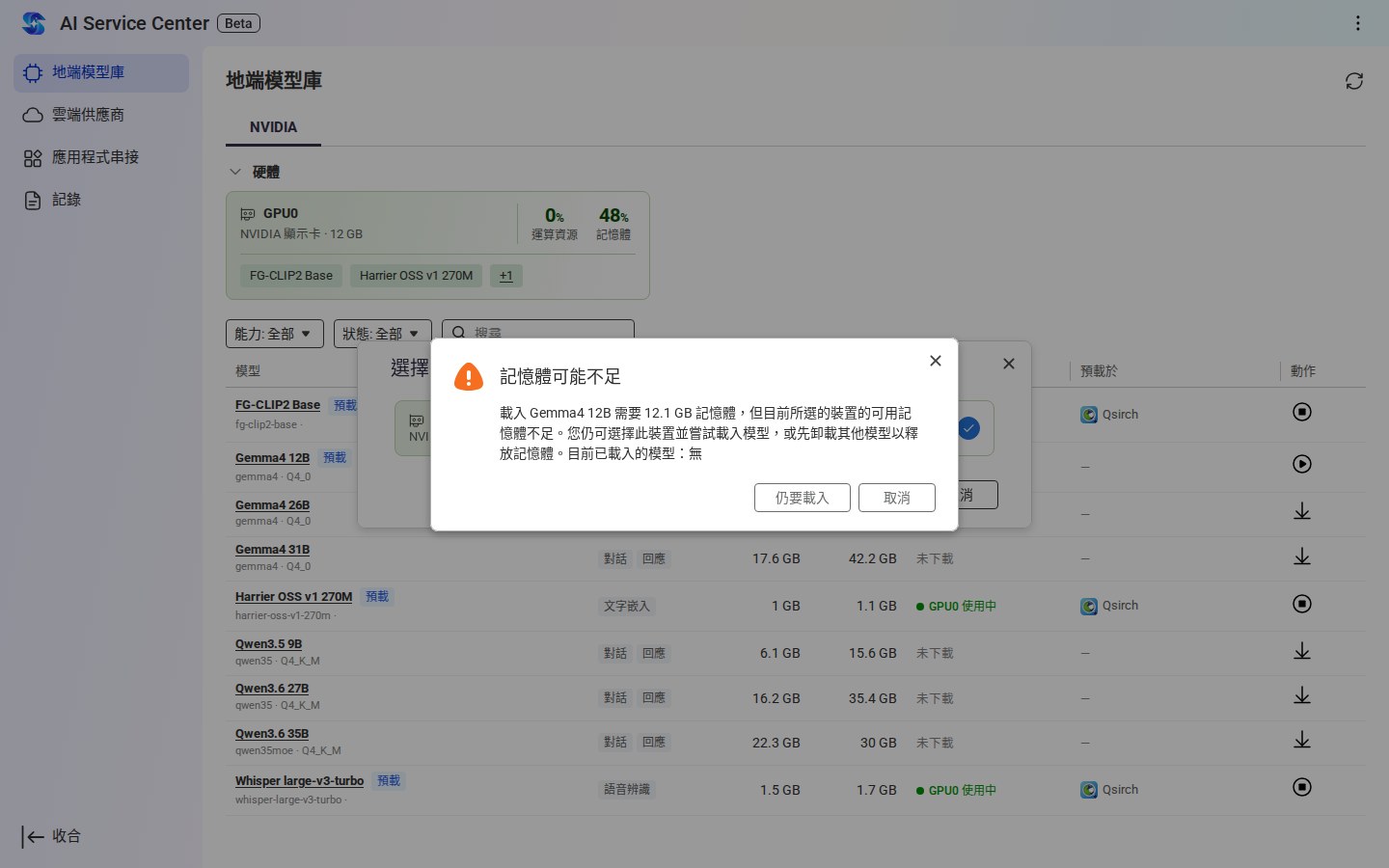Open the Gemma4 31B model link
The height and width of the screenshot is (868, 1389).
(272, 550)
